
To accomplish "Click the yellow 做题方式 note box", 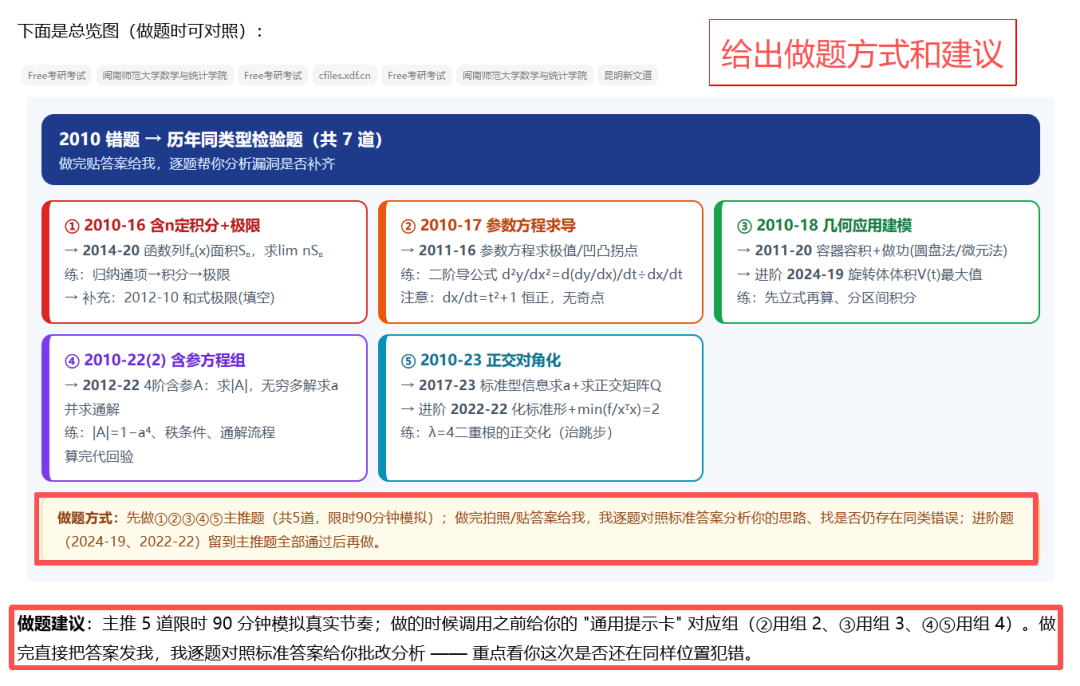I will 537,530.
